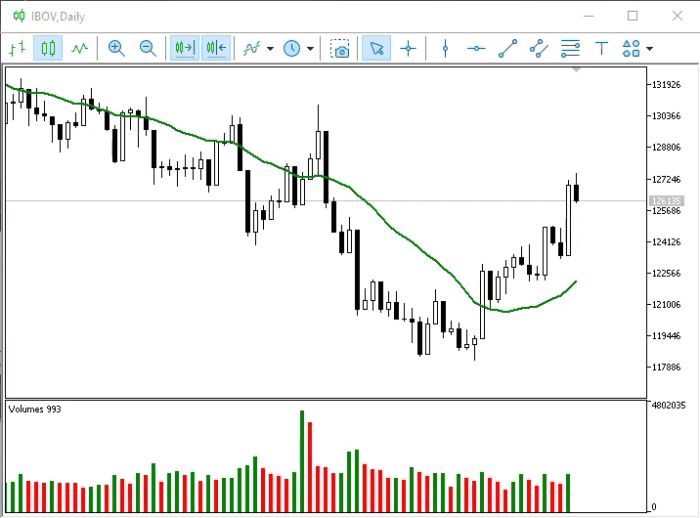700x518 pixels.
Task: Minimize the IBOV chart window
Action: tap(588, 16)
